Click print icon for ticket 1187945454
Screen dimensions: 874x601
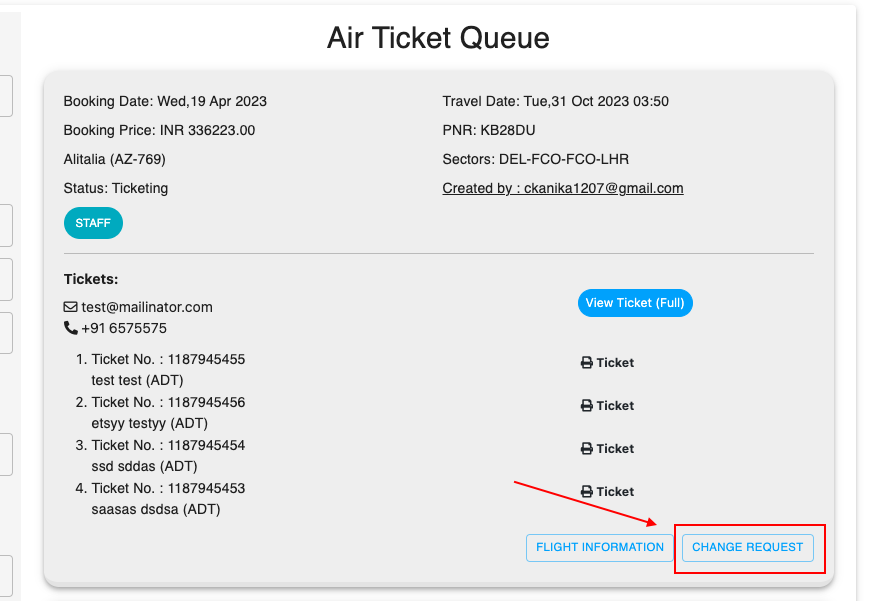pyautogui.click(x=587, y=449)
